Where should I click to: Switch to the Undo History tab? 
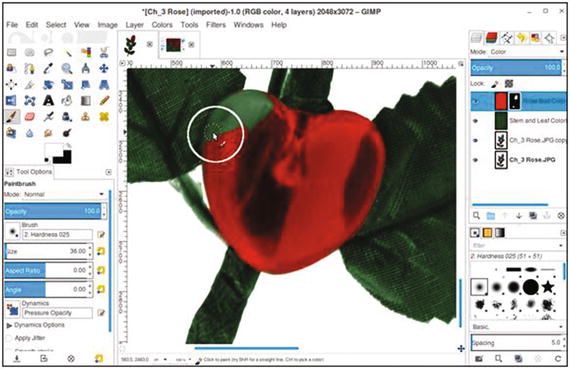pos(521,38)
